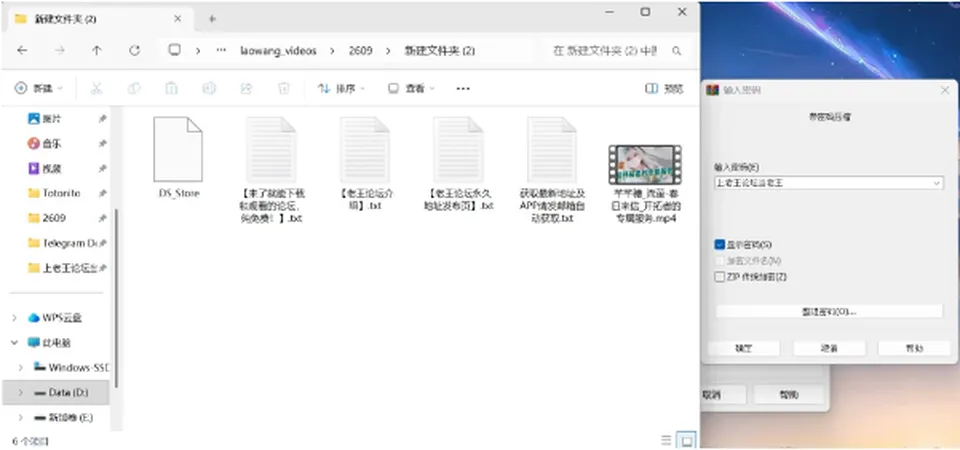The image size is (960, 450).
Task: Click the Delete trash icon
Action: coord(283,89)
